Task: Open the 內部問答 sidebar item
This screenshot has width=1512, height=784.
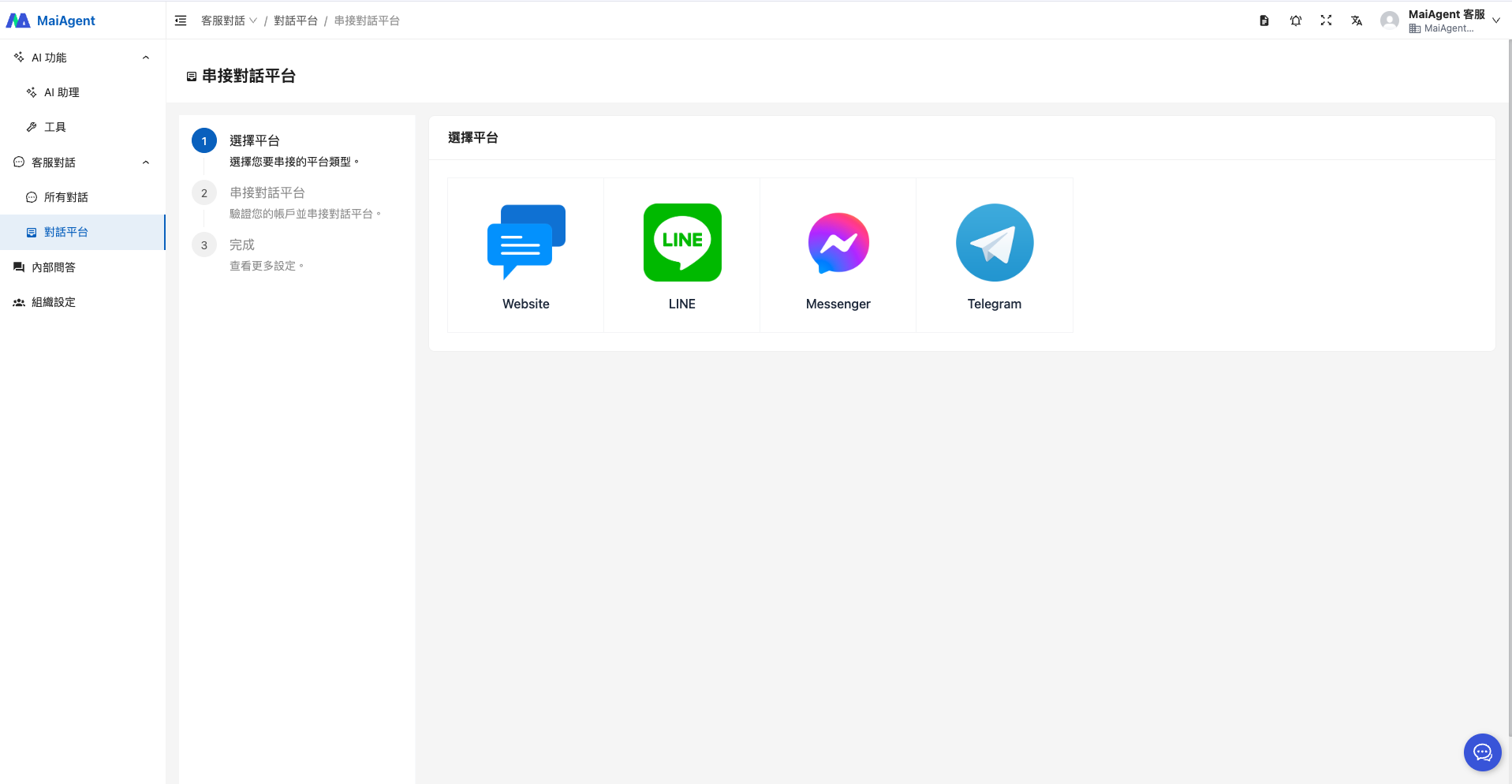Action: [x=54, y=267]
